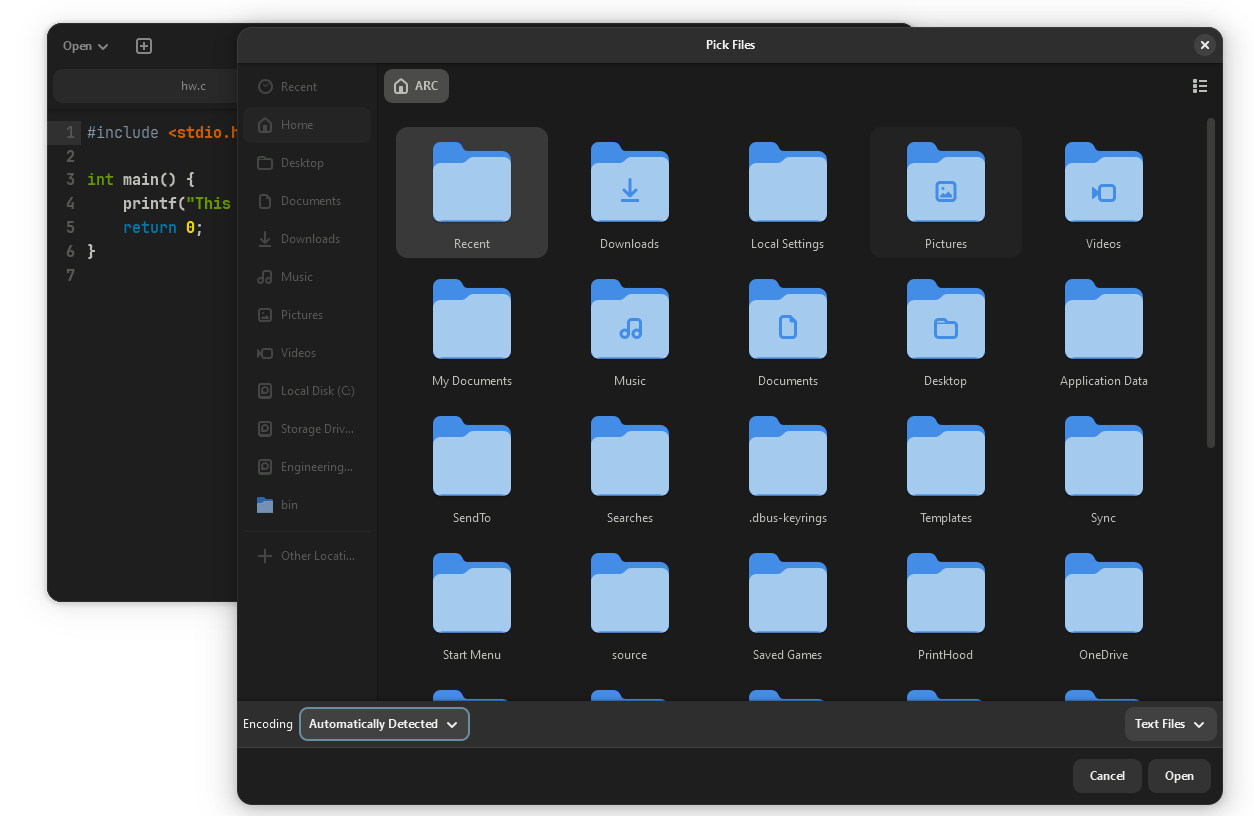Select the My Documents folder
The height and width of the screenshot is (816, 1254).
[472, 330]
